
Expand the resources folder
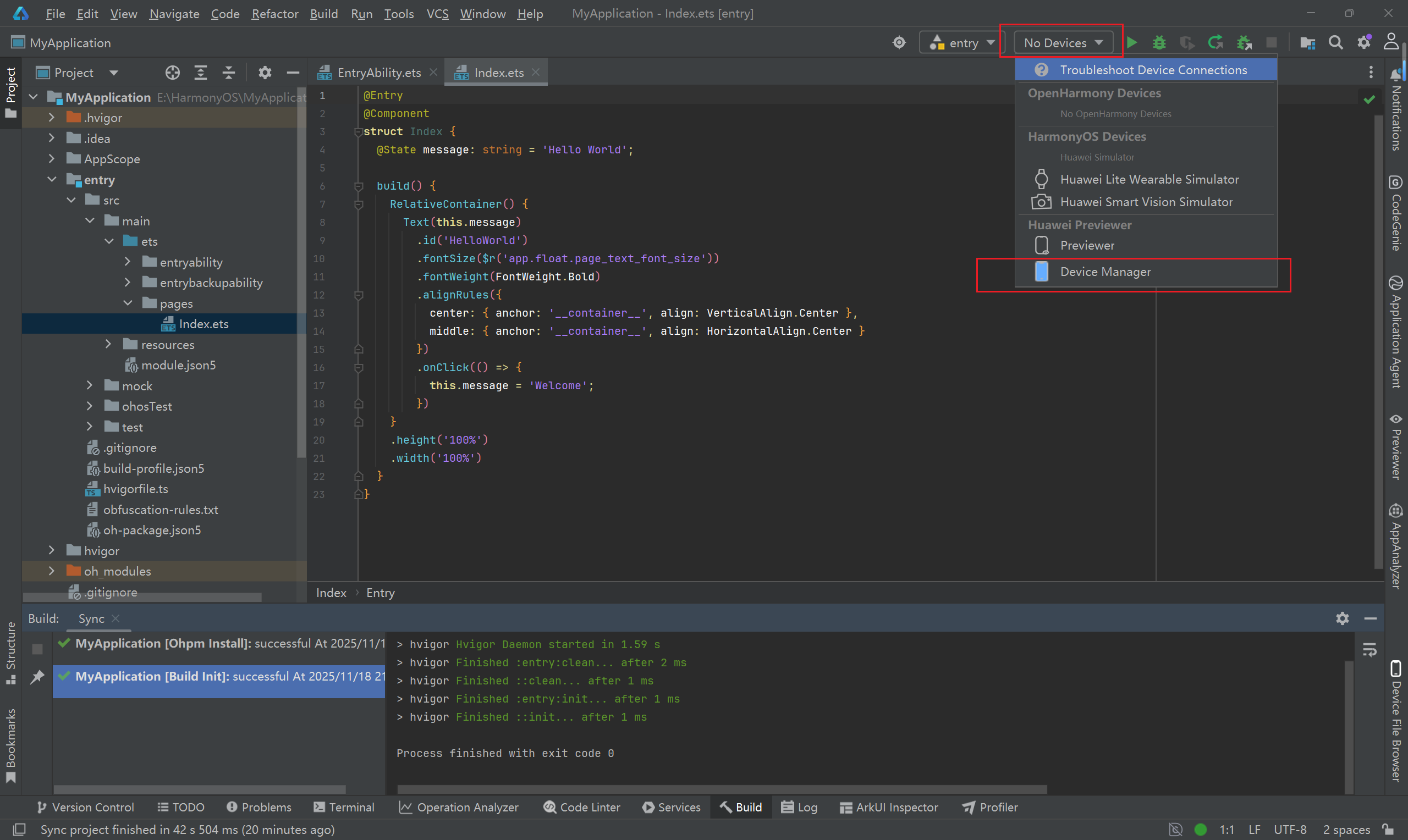click(108, 344)
